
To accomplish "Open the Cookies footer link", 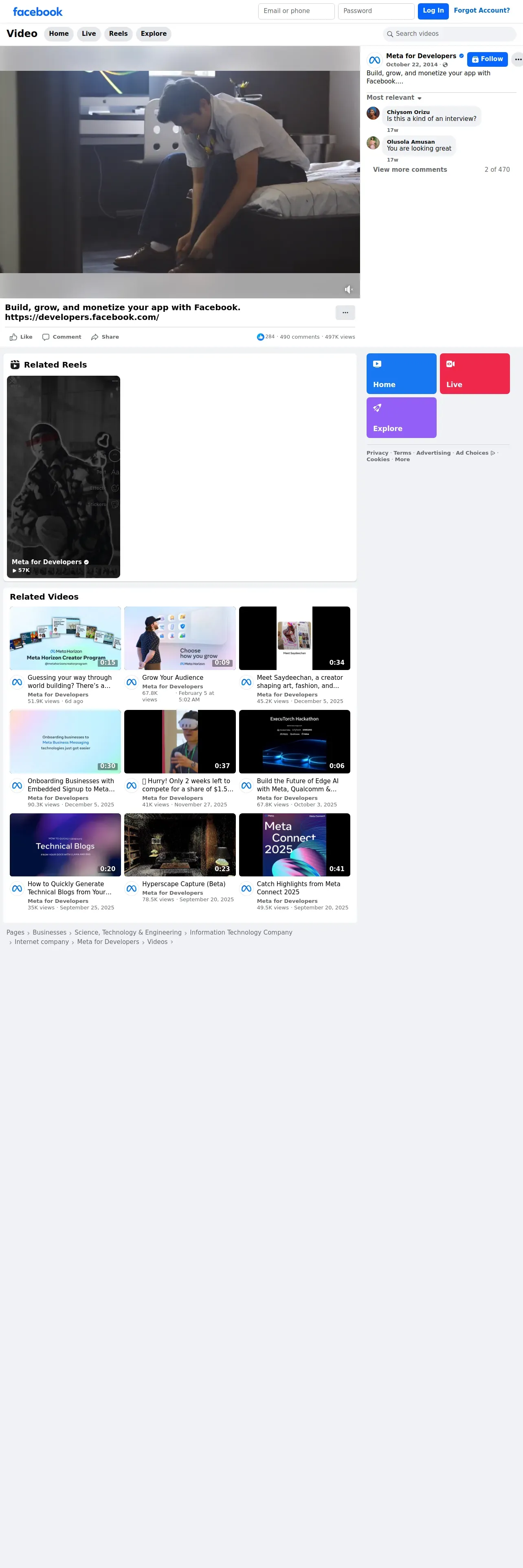I will [x=378, y=460].
